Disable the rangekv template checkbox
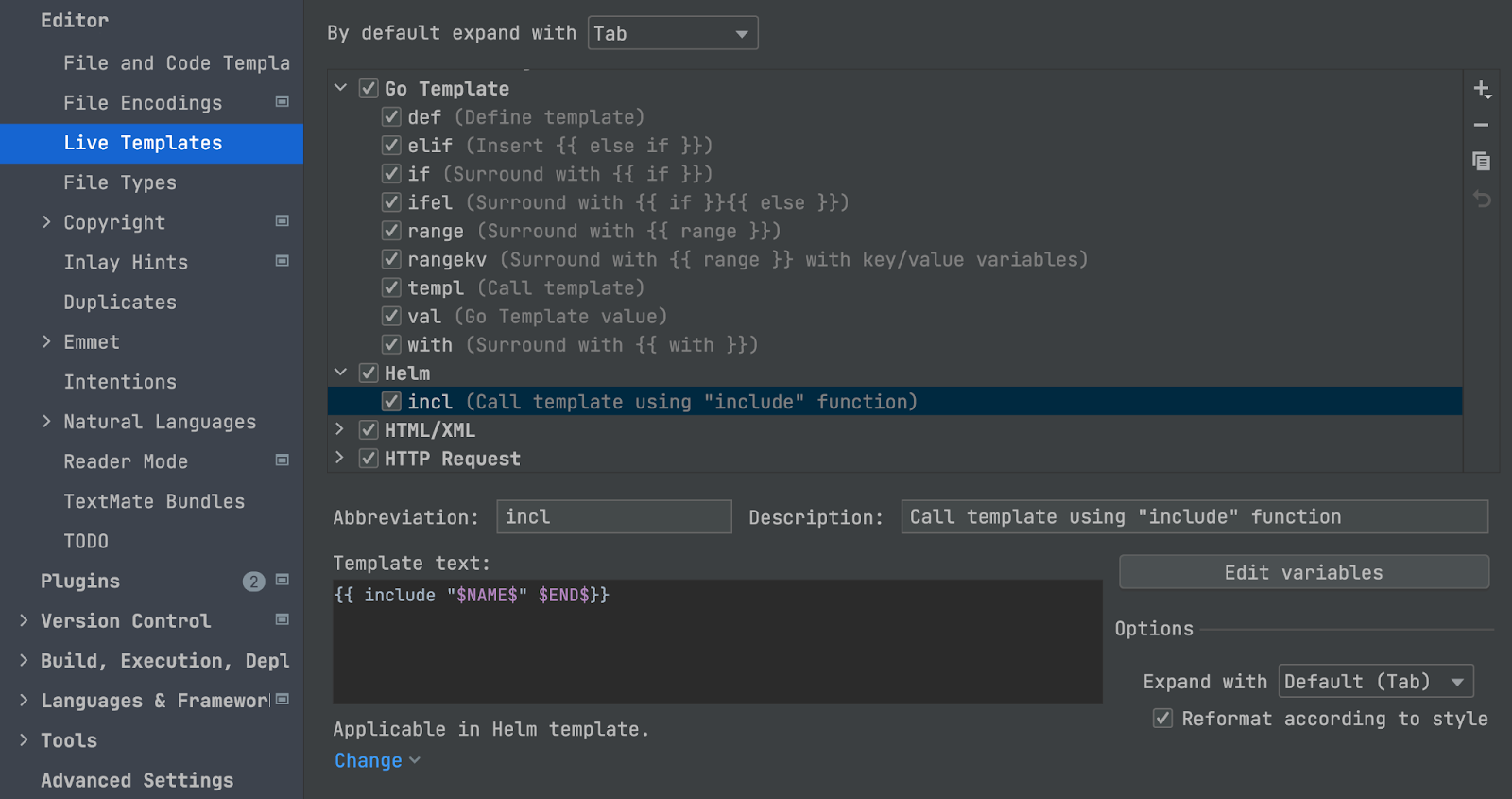This screenshot has height=799, width=1512. (391, 259)
